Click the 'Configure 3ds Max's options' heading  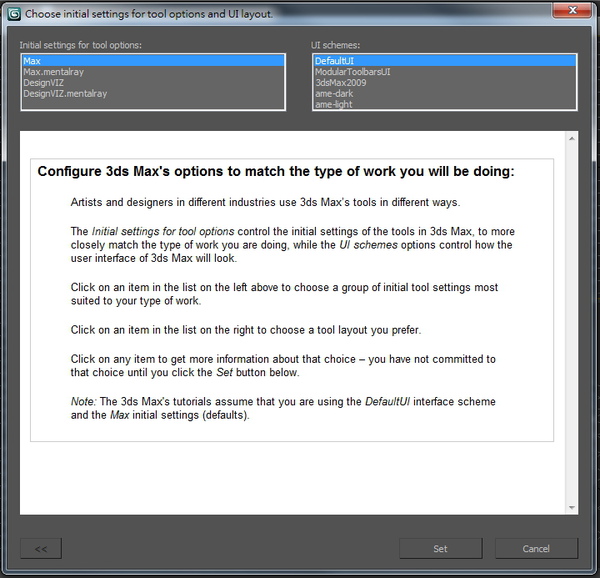[276, 171]
